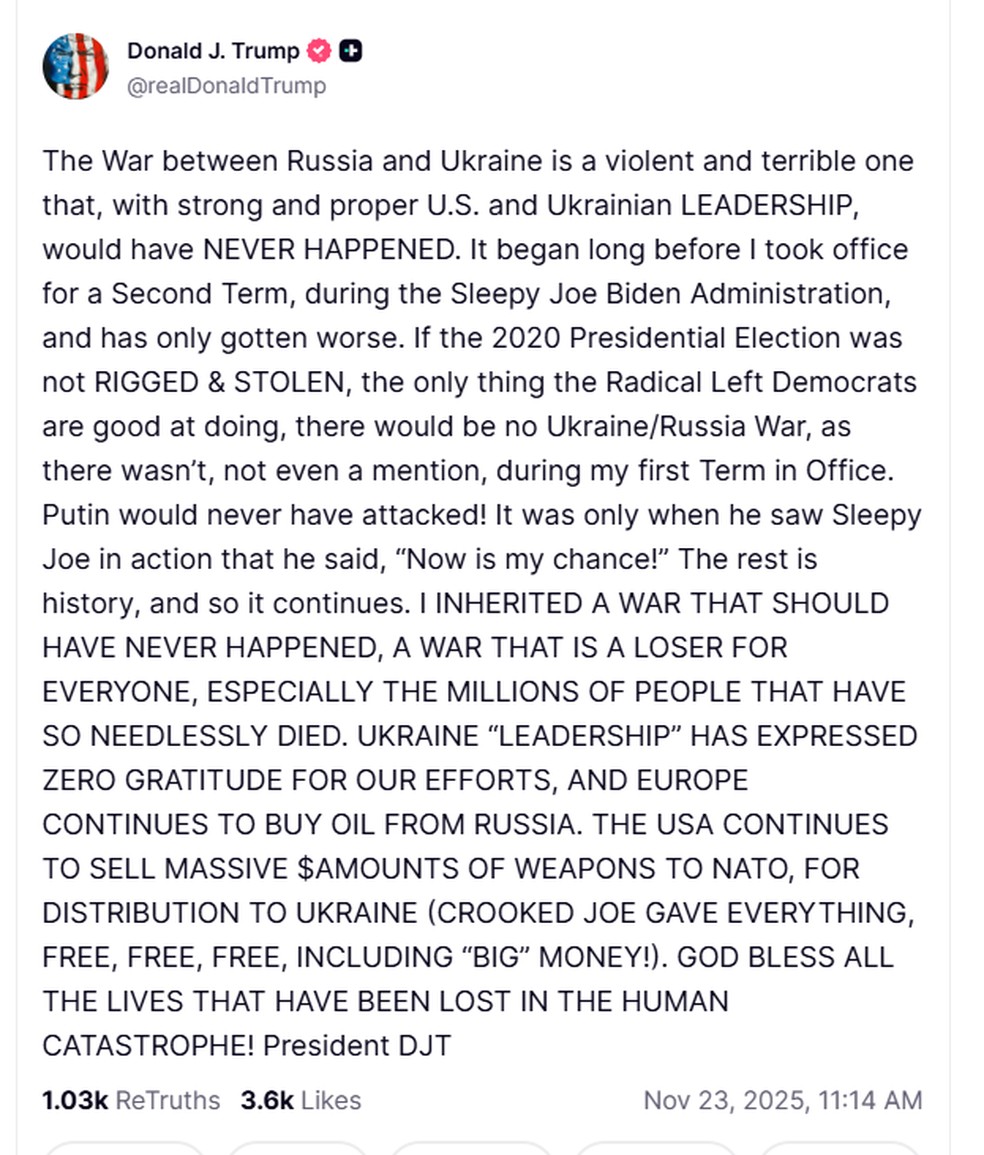Click the black plus badge beside the checkmark

350,51
